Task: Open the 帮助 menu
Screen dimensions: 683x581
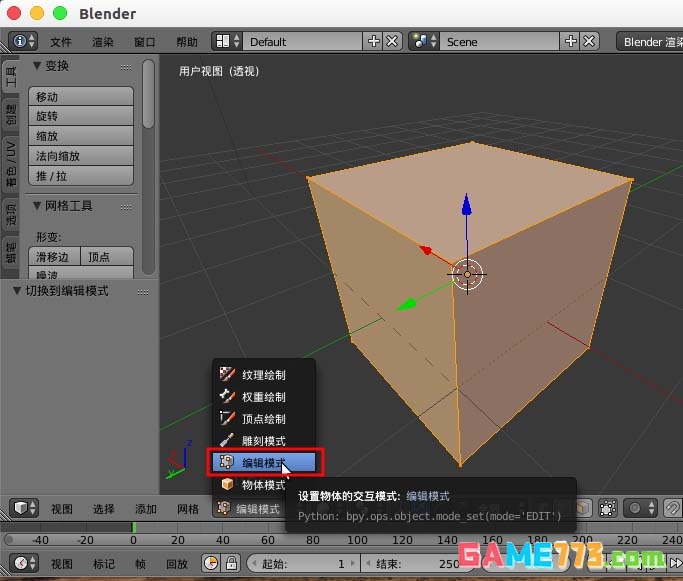Action: [187, 42]
